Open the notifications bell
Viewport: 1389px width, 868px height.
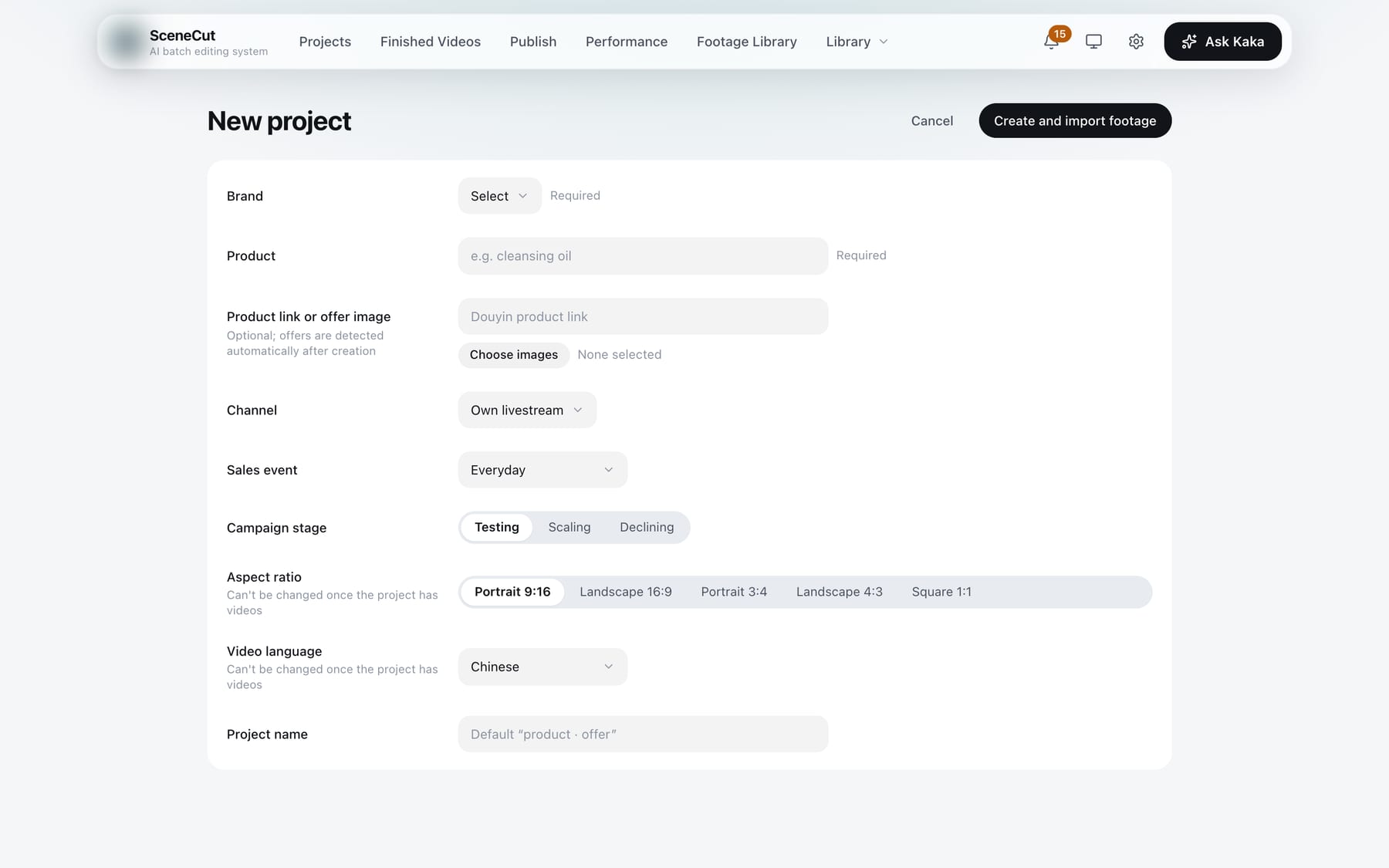click(1051, 42)
